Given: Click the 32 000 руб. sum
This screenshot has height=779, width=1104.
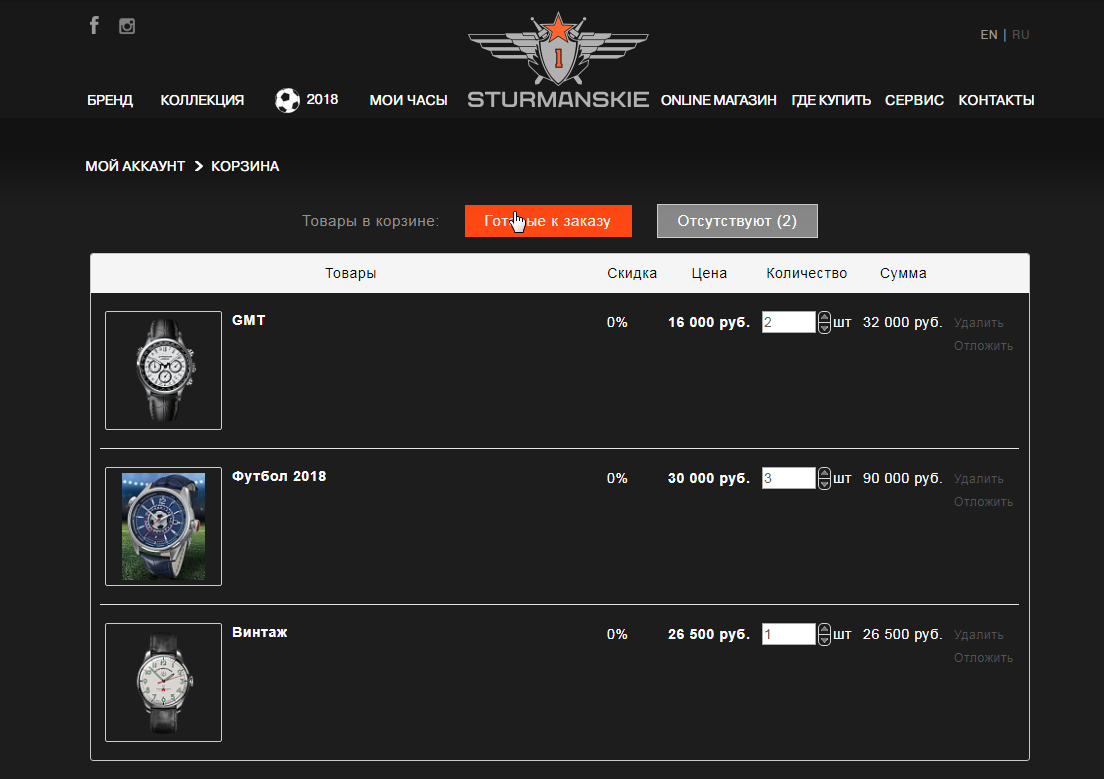Looking at the screenshot, I should [x=903, y=323].
